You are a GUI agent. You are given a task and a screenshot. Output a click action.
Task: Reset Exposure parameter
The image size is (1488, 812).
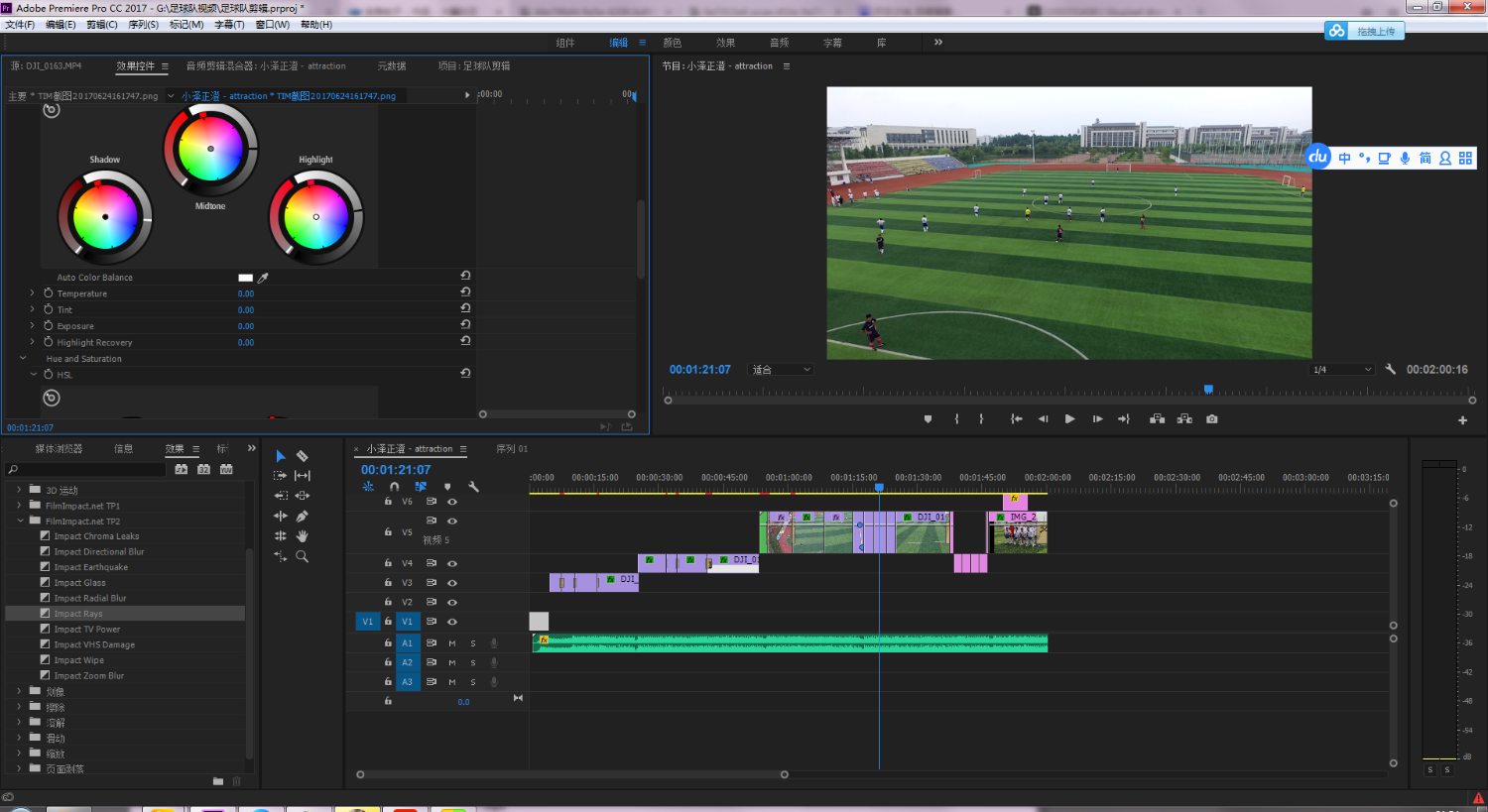[465, 325]
